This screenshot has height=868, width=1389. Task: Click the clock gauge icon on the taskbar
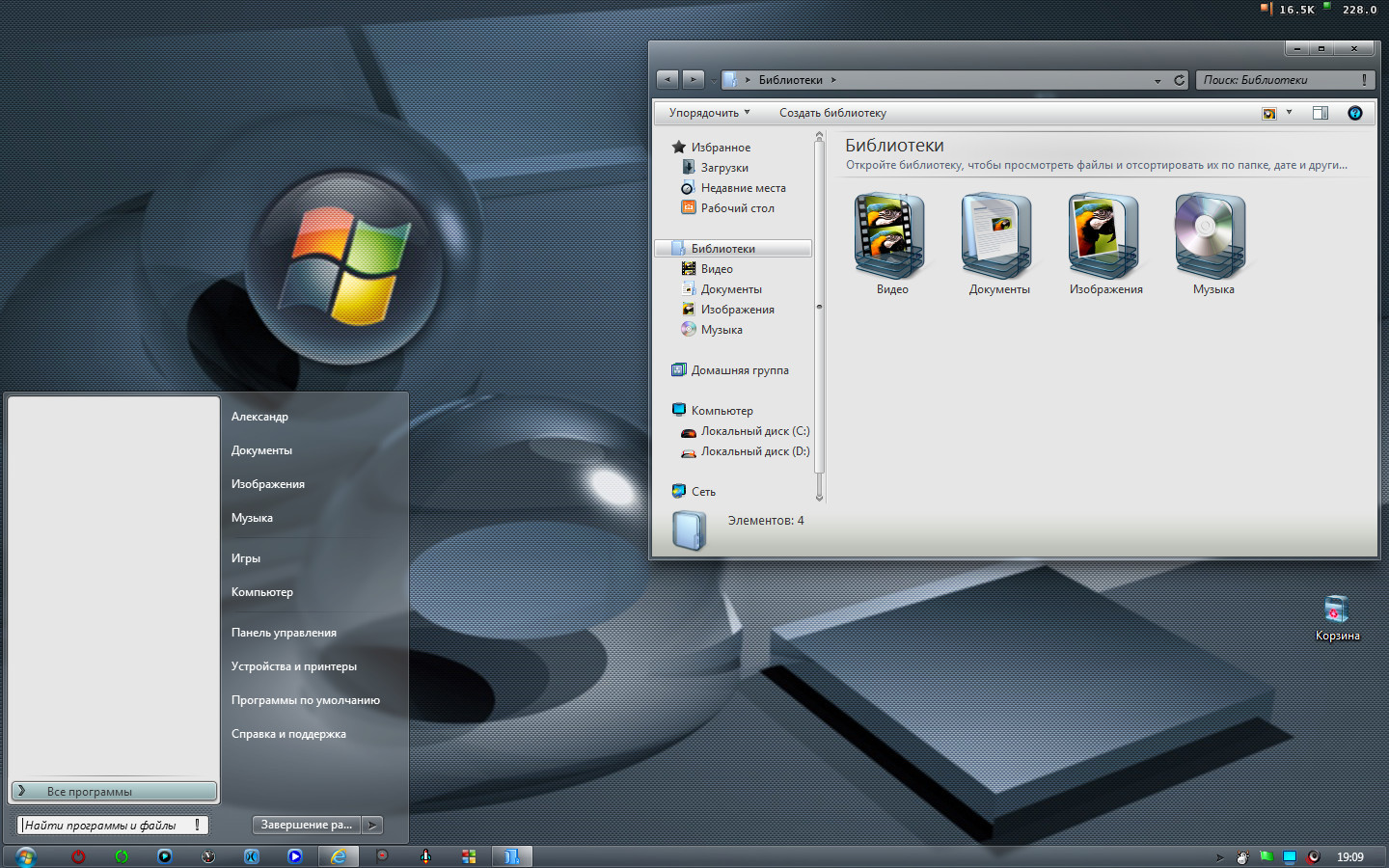(x=208, y=856)
